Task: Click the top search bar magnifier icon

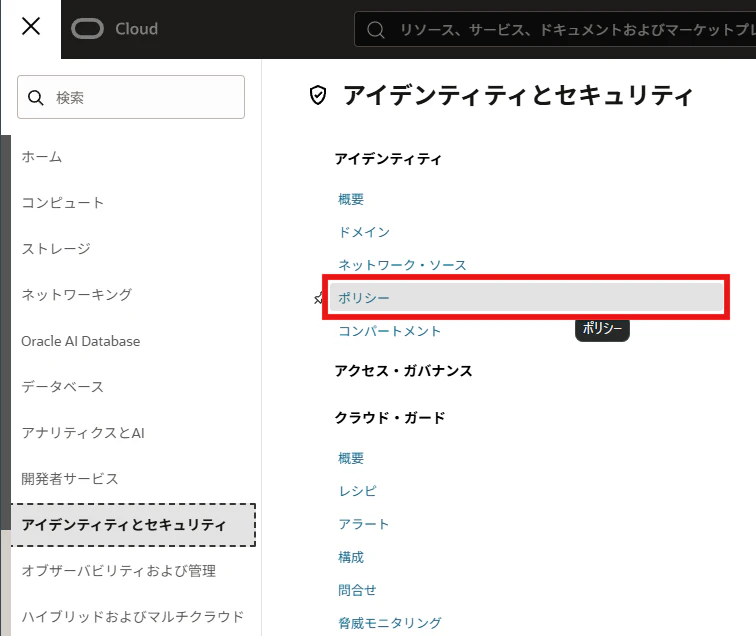Action: pyautogui.click(x=376, y=30)
